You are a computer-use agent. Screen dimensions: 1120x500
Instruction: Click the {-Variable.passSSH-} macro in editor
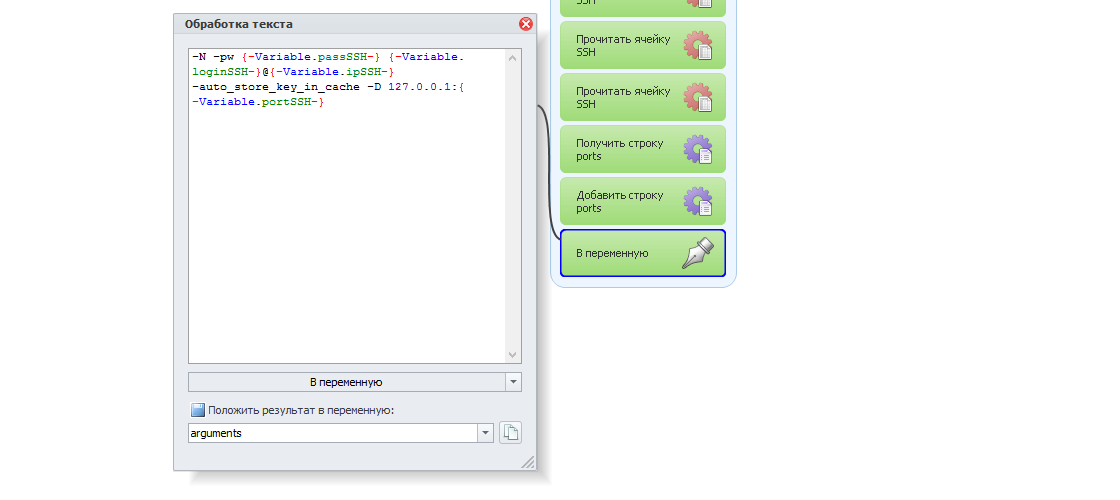311,56
